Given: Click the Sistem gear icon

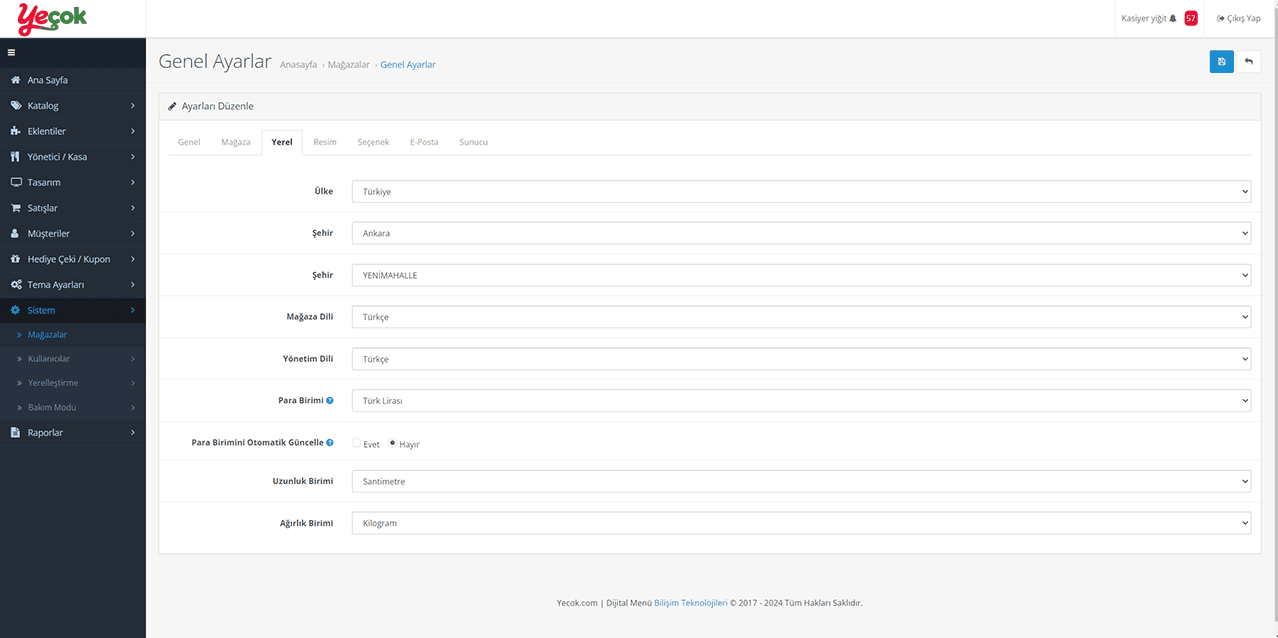Looking at the screenshot, I should click(16, 310).
